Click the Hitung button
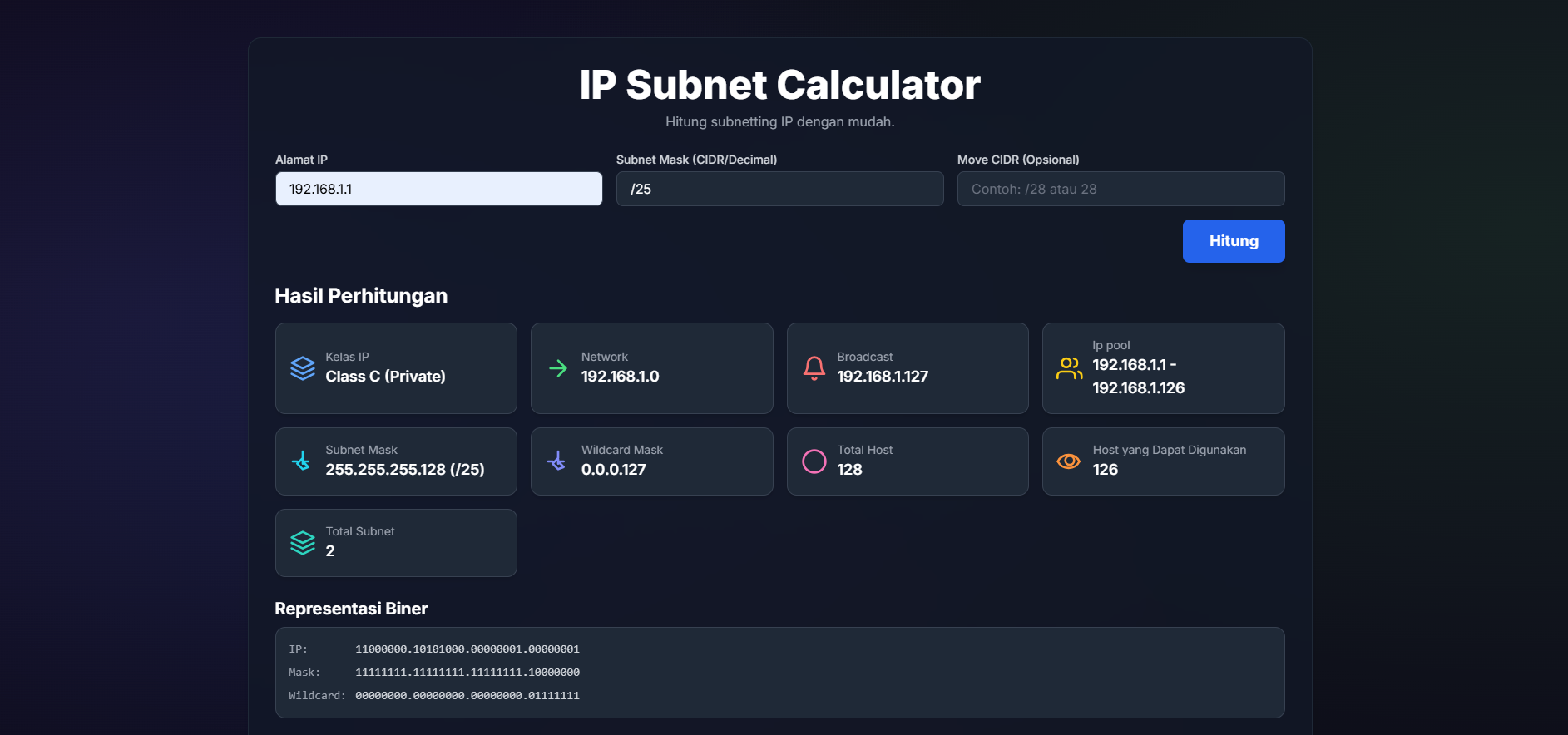This screenshot has width=1568, height=735. (x=1234, y=241)
